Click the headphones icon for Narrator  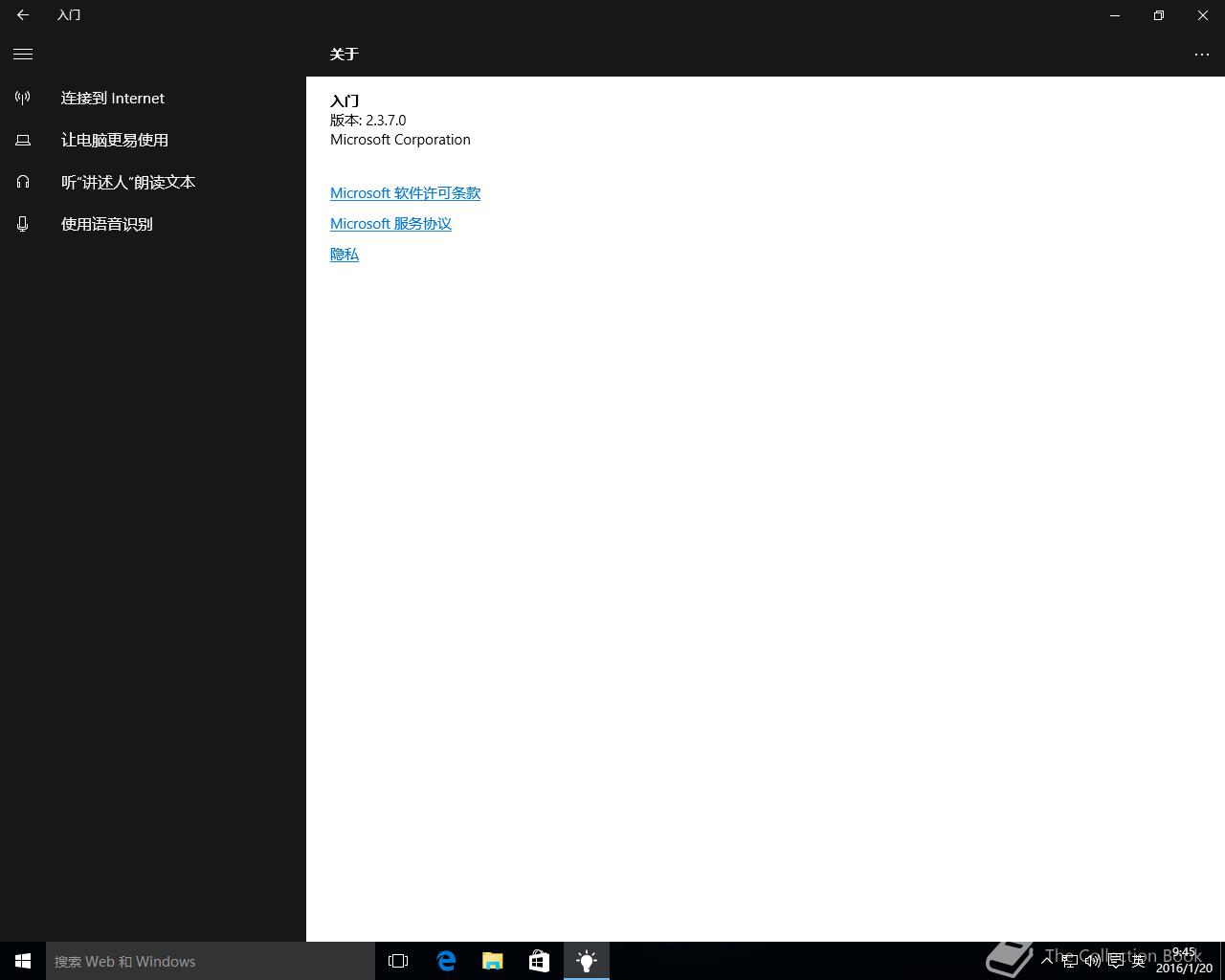click(x=23, y=182)
